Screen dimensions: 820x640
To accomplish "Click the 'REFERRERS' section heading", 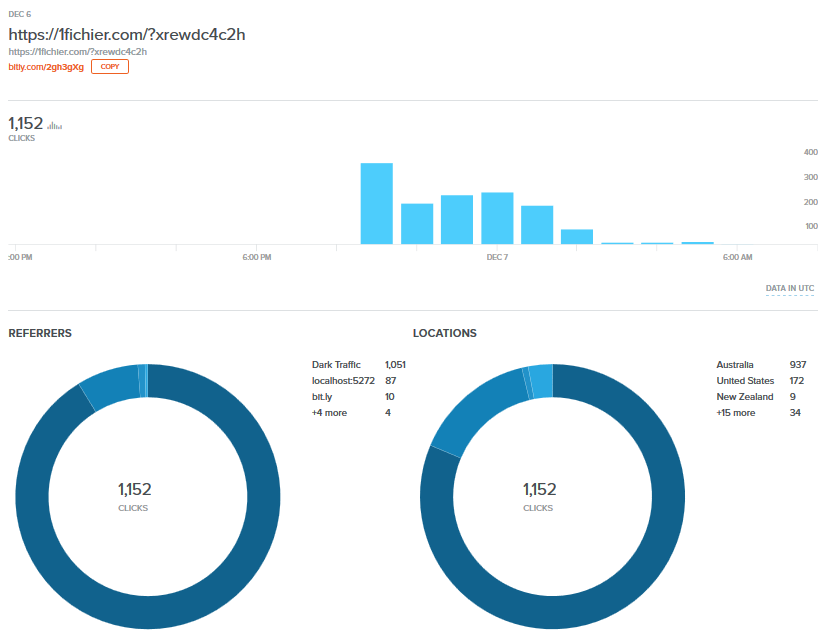I will [40, 333].
